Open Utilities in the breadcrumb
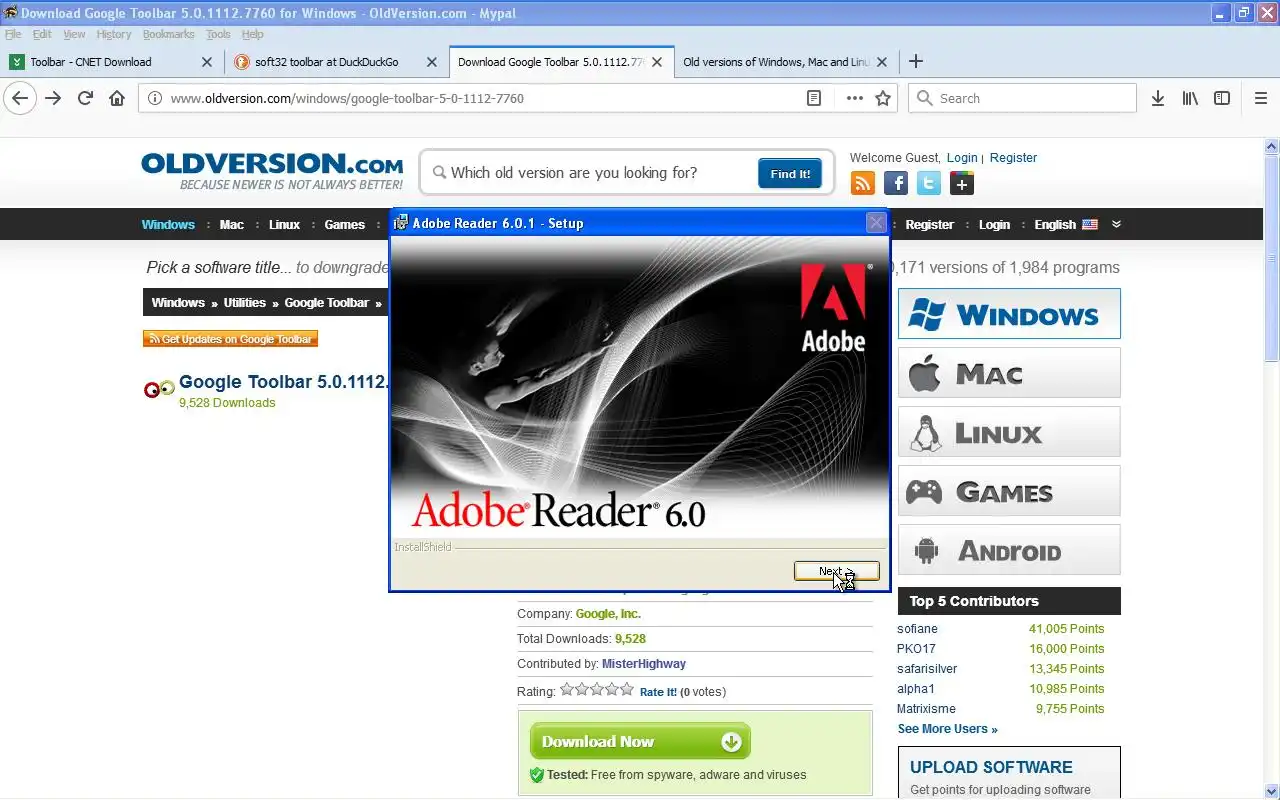This screenshot has height=800, width=1280. pos(245,302)
